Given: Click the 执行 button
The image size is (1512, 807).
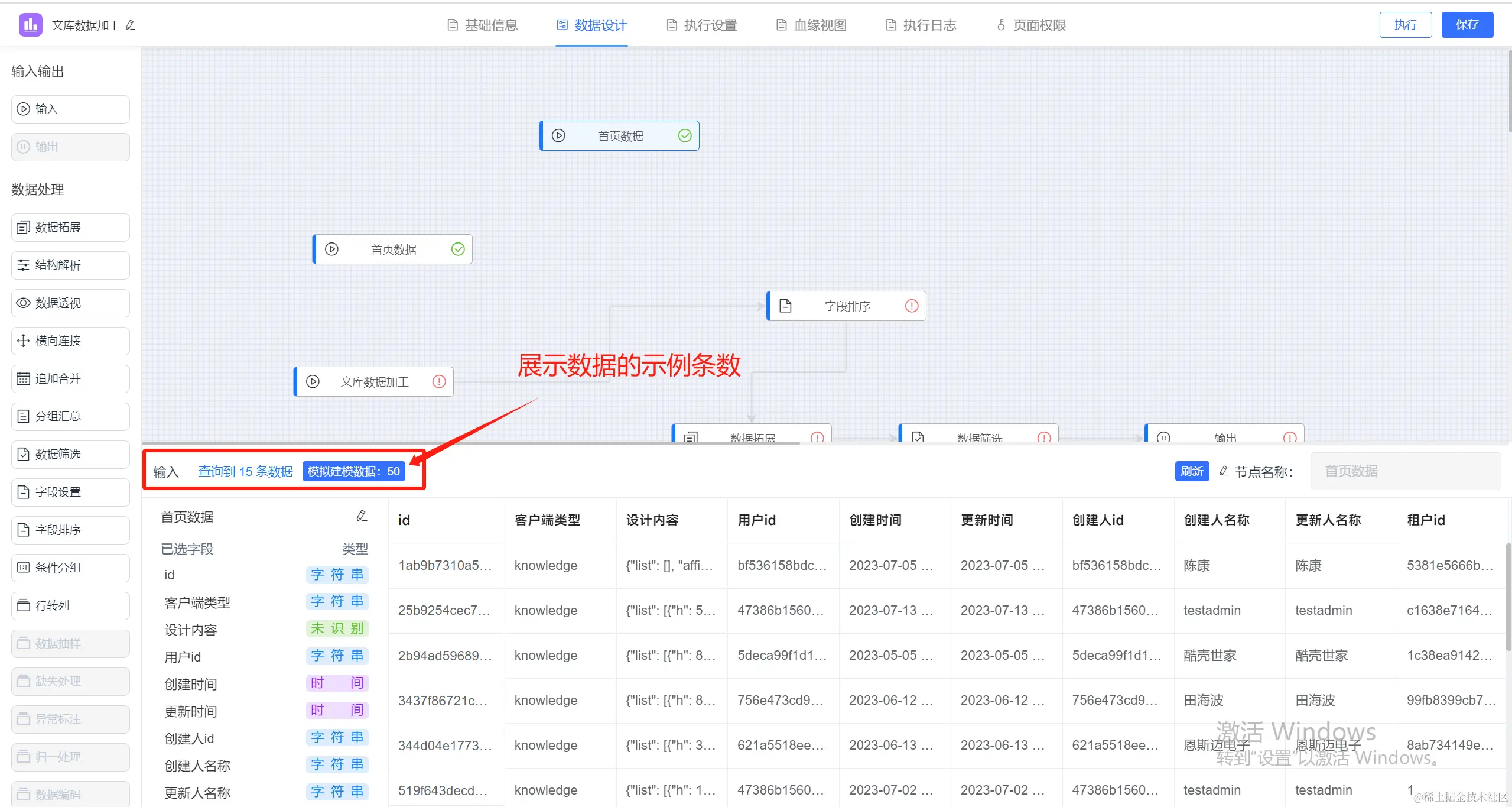Looking at the screenshot, I should pos(1405,25).
